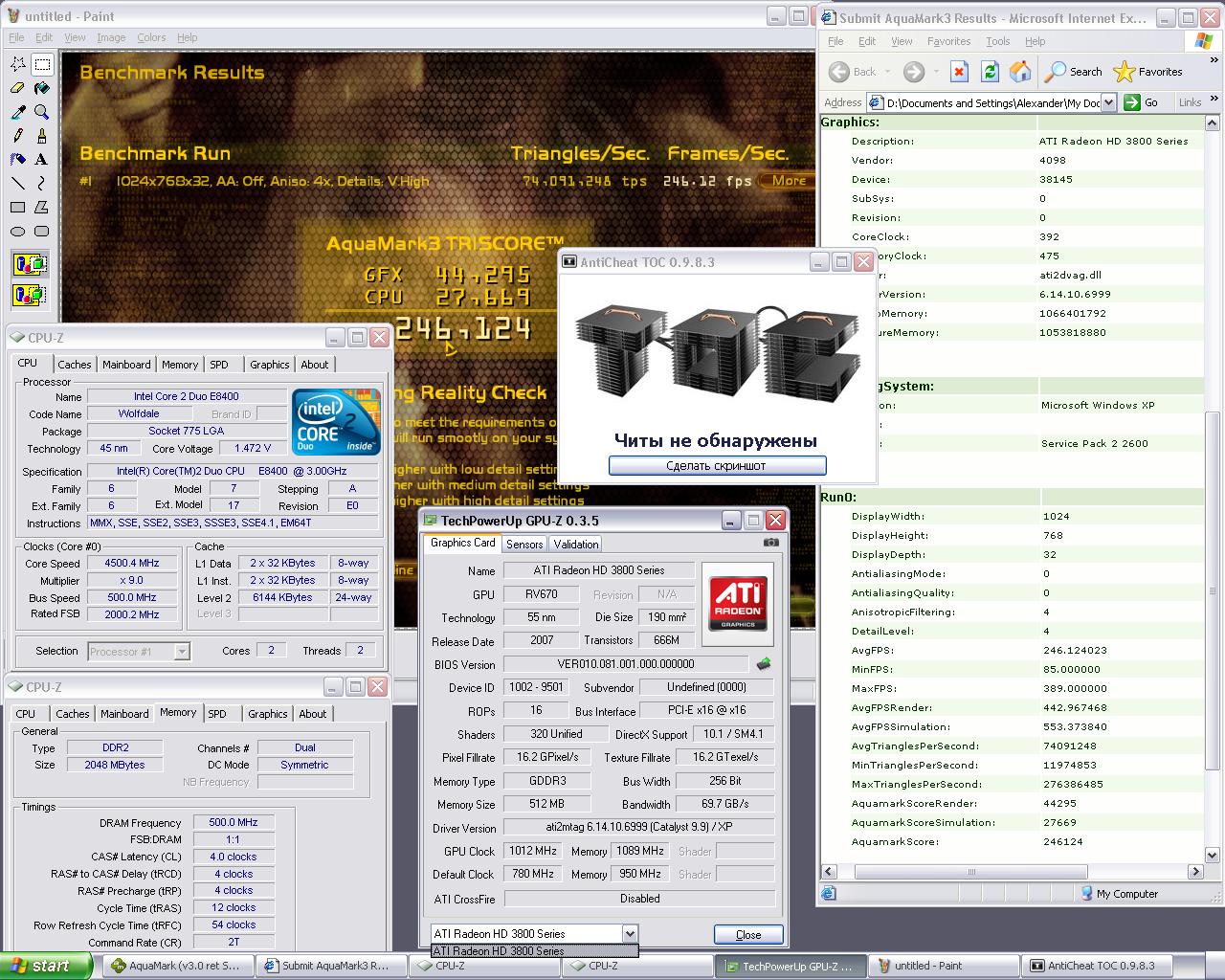Choose the straight Line tool in Paint
The height and width of the screenshot is (980, 1225).
[x=18, y=183]
